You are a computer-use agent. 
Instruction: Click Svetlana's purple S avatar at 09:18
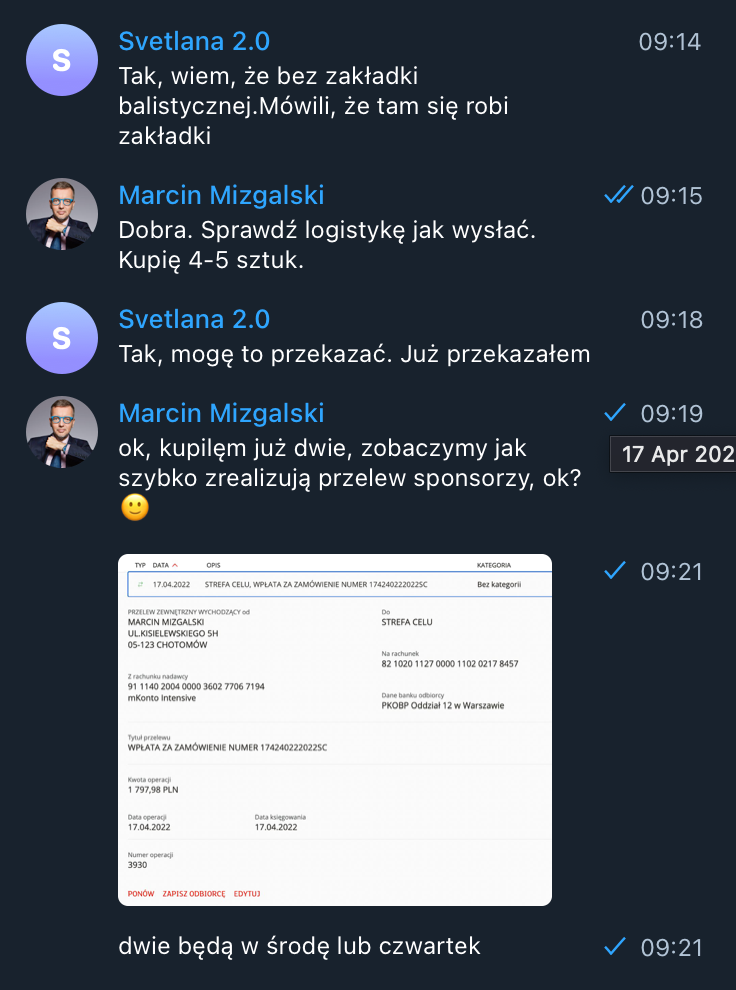62,338
